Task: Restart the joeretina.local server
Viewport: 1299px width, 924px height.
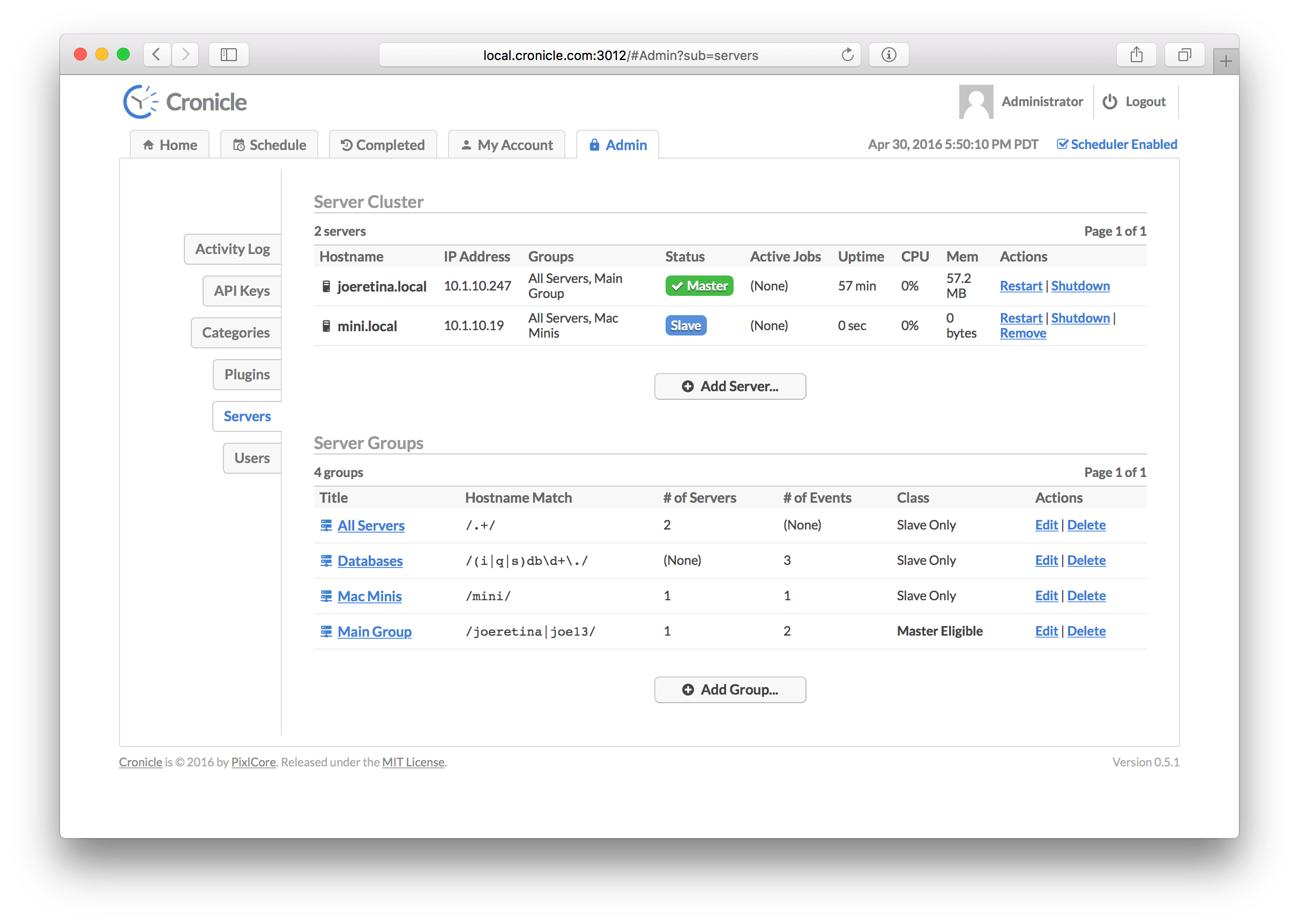Action: tap(1020, 286)
